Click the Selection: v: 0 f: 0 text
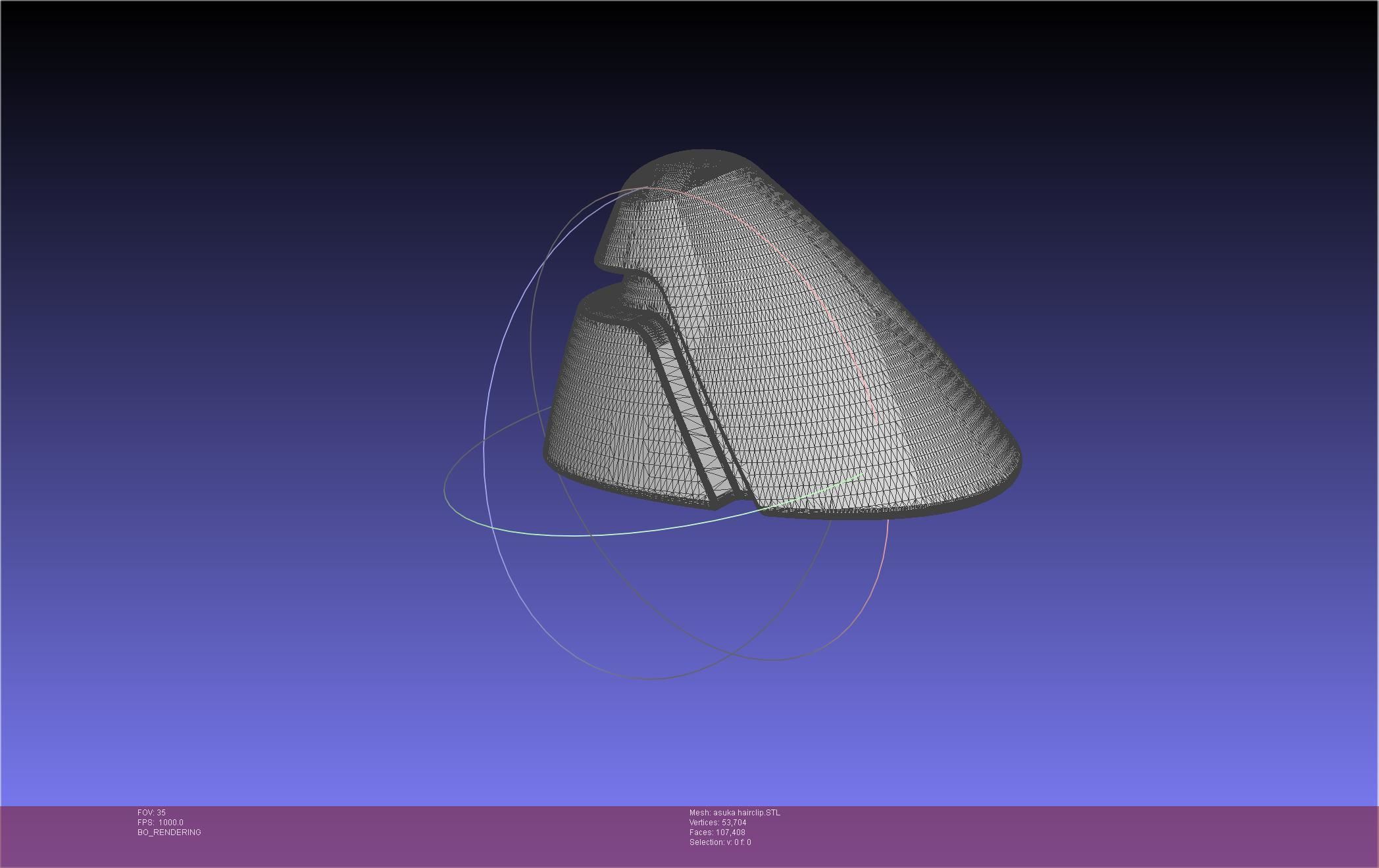Screen dimensions: 1379x868 720,842
